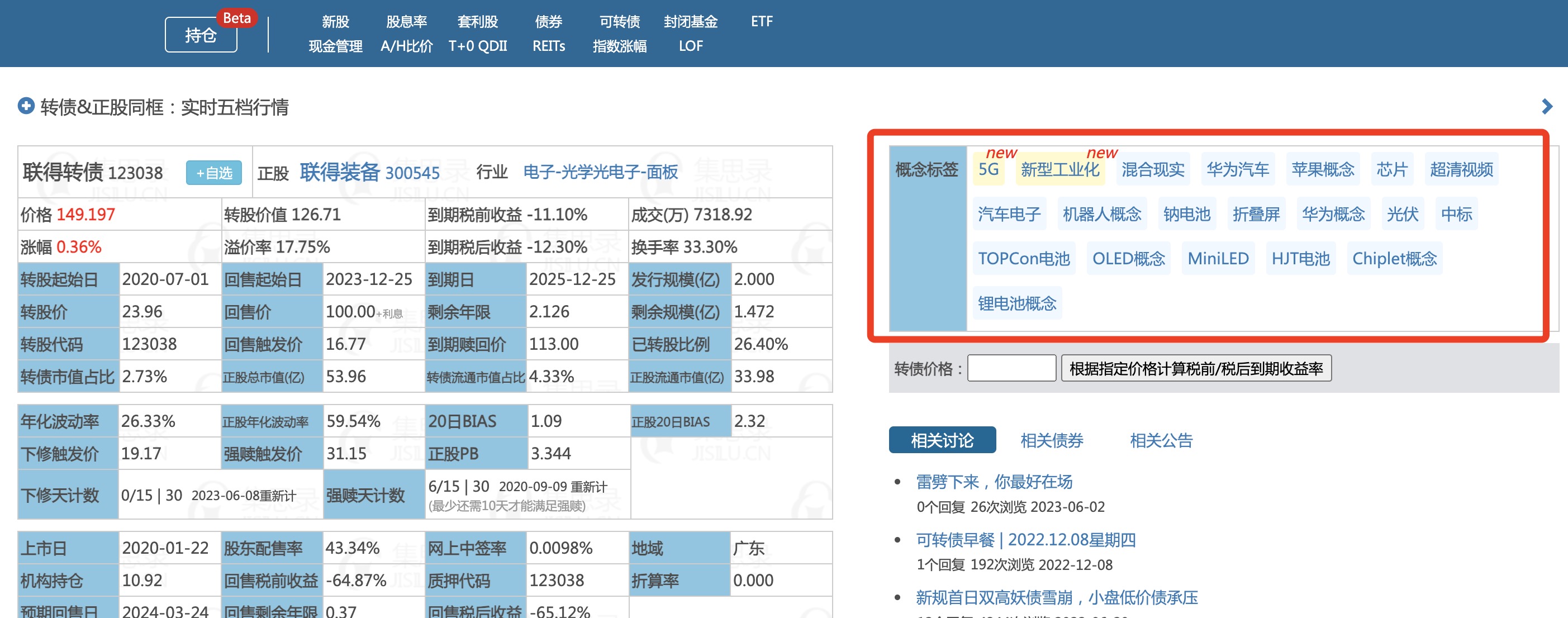Image resolution: width=1568 pixels, height=618 pixels.
Task: Select the Chiplet概念 tag
Action: click(x=1394, y=259)
